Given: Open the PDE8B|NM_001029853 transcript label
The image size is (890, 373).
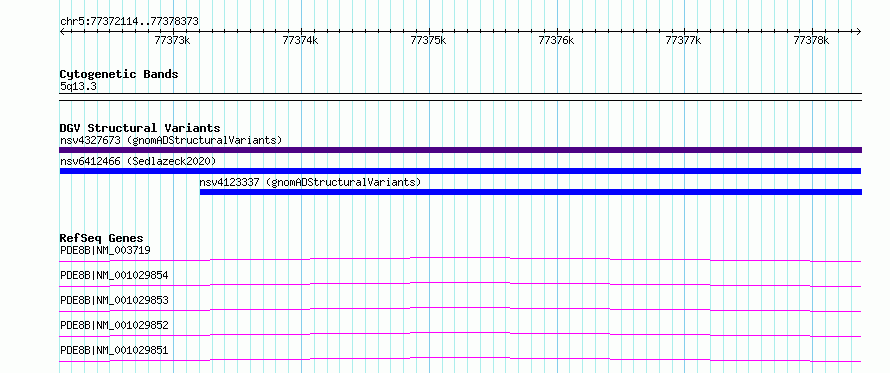Looking at the screenshot, I should 114,300.
